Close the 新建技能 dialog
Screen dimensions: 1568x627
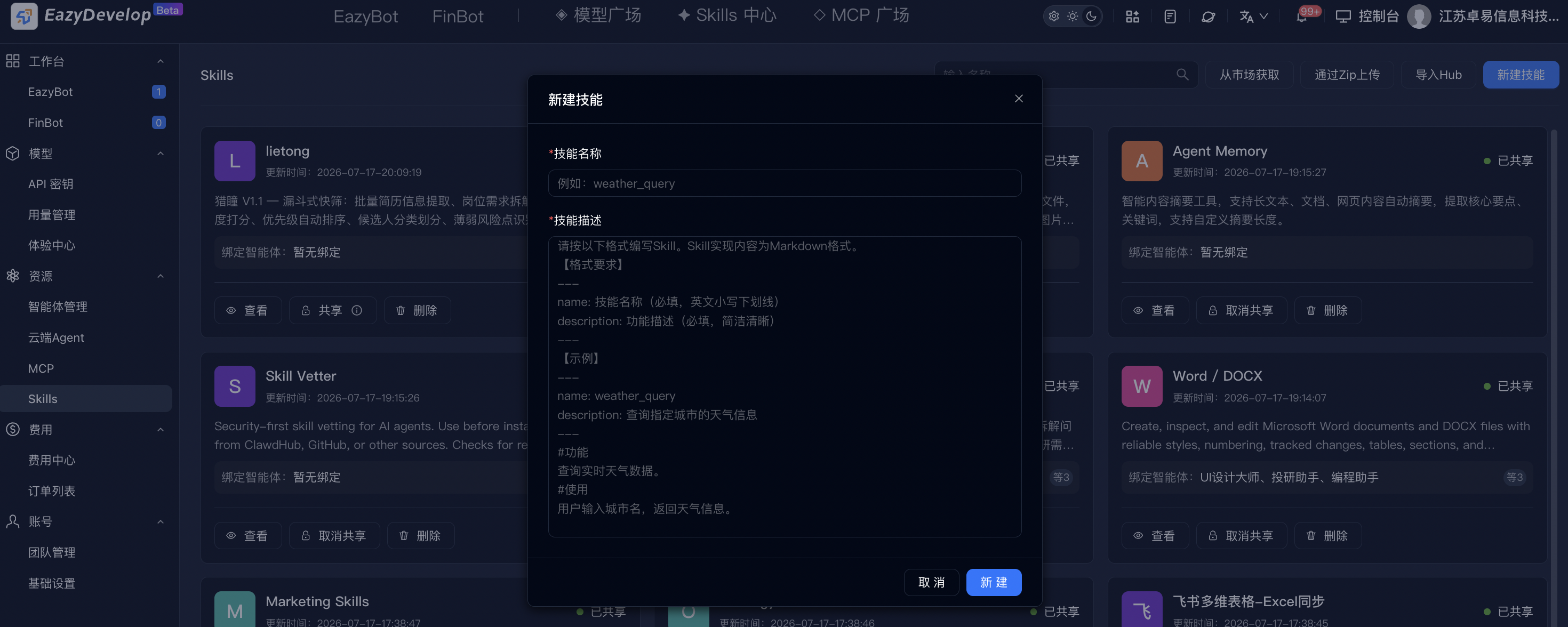1018,99
